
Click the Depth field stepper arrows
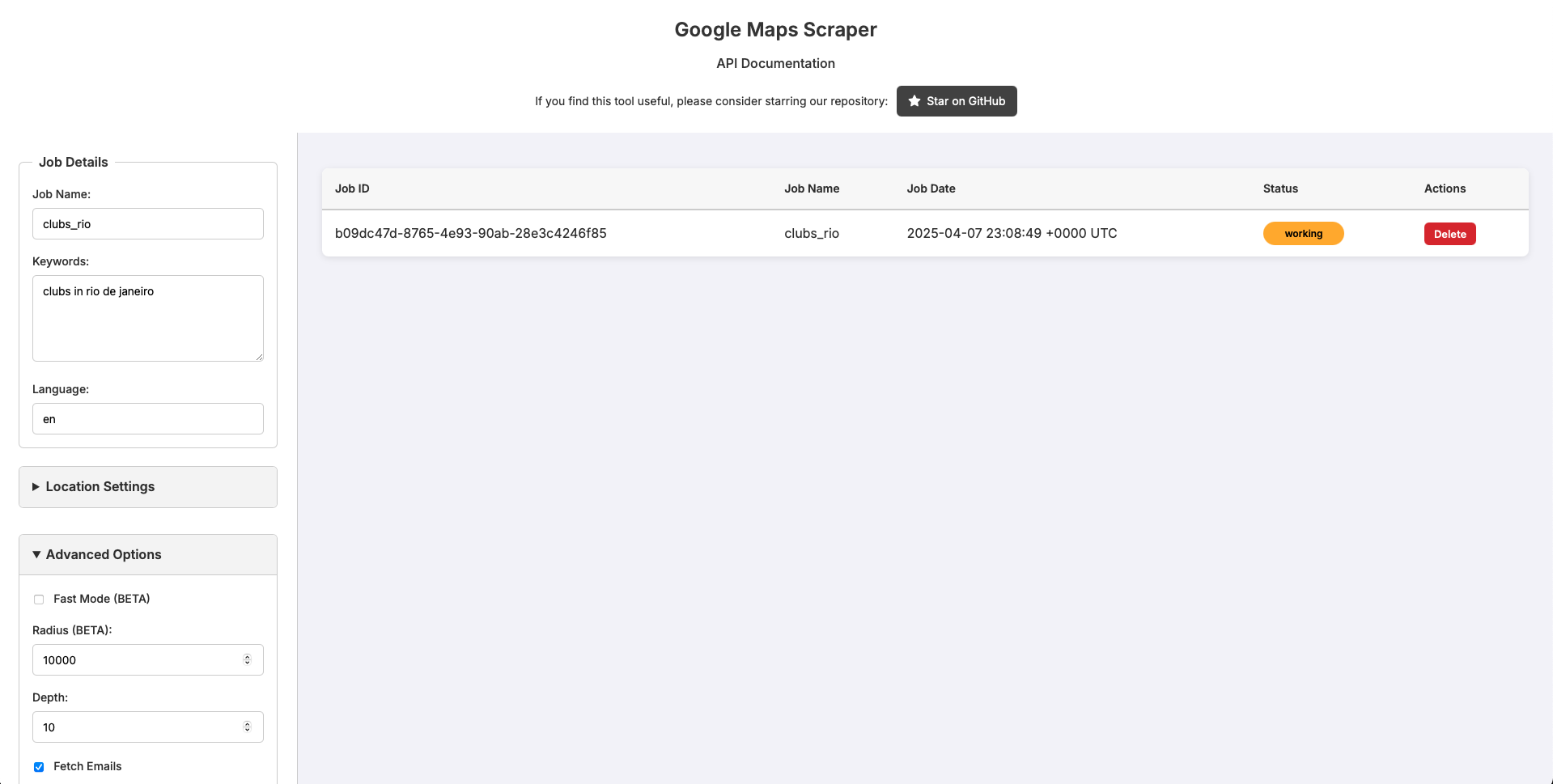coord(247,727)
